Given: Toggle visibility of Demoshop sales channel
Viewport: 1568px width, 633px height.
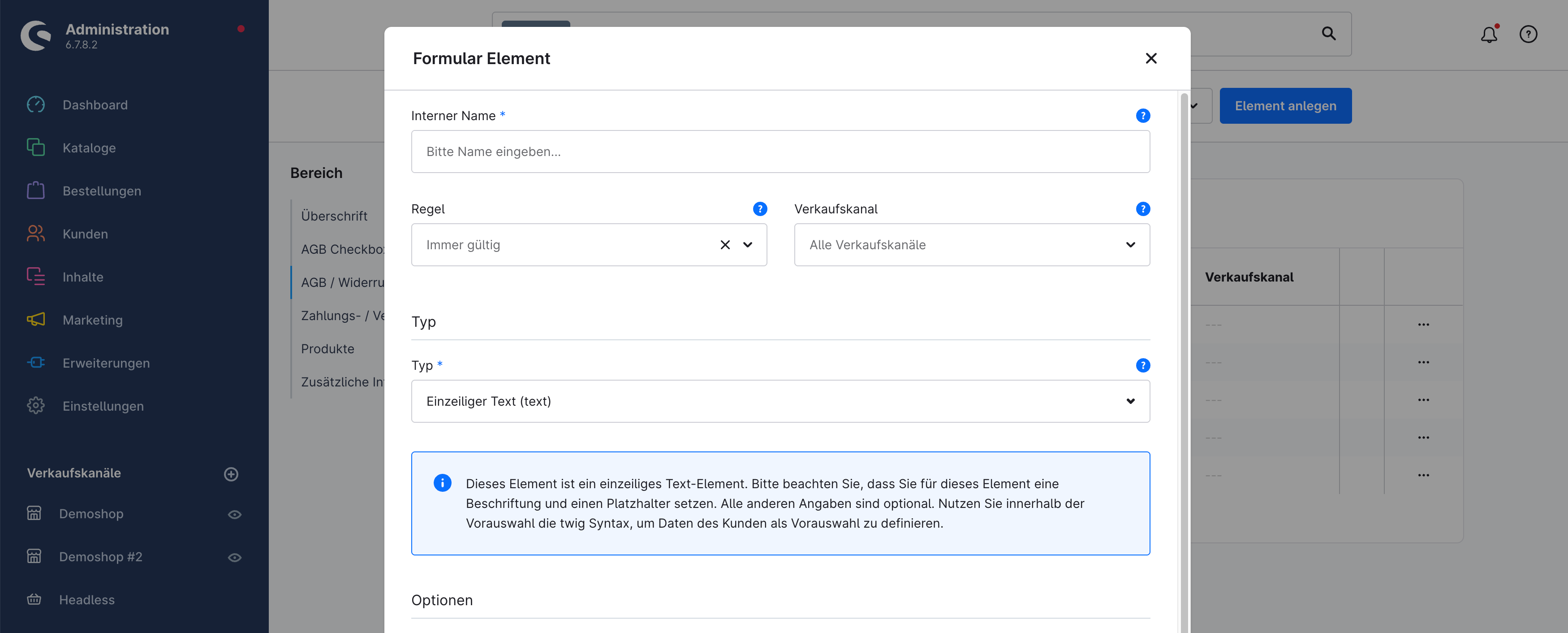Looking at the screenshot, I should 235,514.
